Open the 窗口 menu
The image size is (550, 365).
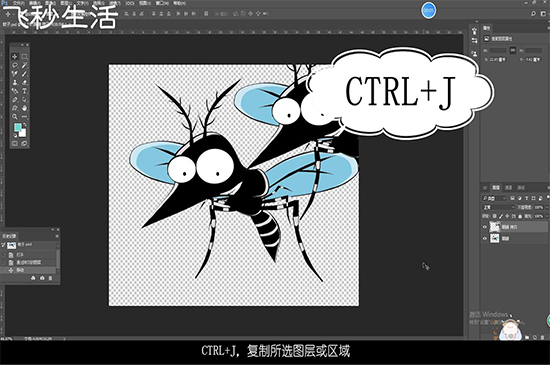pyautogui.click(x=162, y=3)
